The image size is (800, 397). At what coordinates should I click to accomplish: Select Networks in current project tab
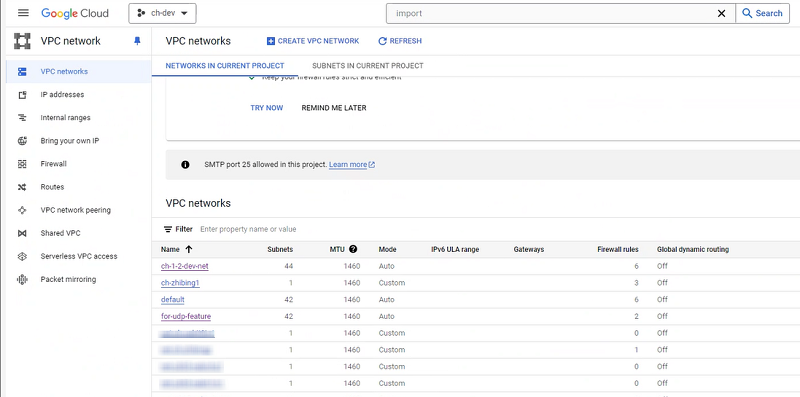point(225,66)
